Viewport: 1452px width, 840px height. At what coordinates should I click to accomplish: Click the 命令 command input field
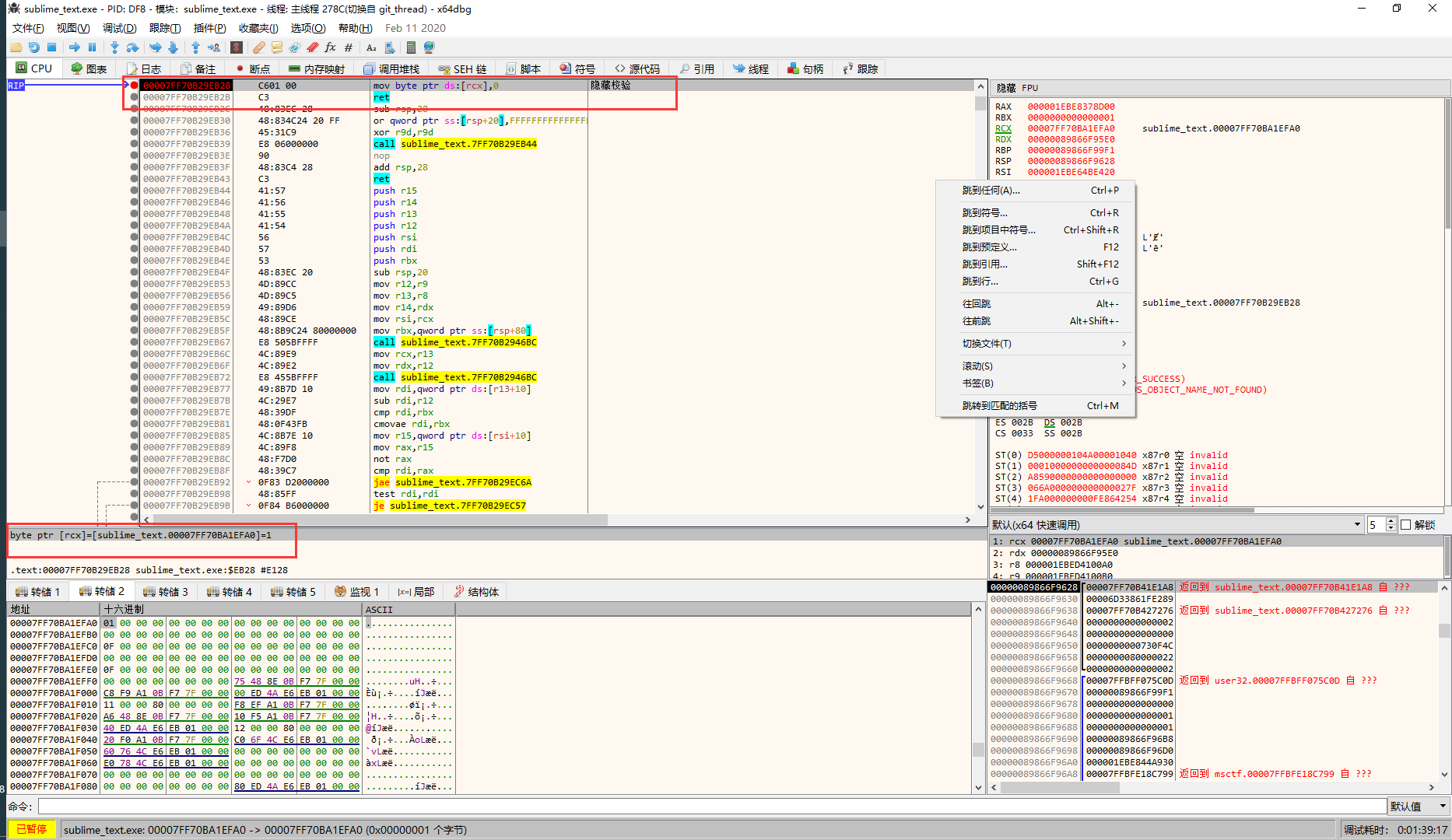click(712, 807)
